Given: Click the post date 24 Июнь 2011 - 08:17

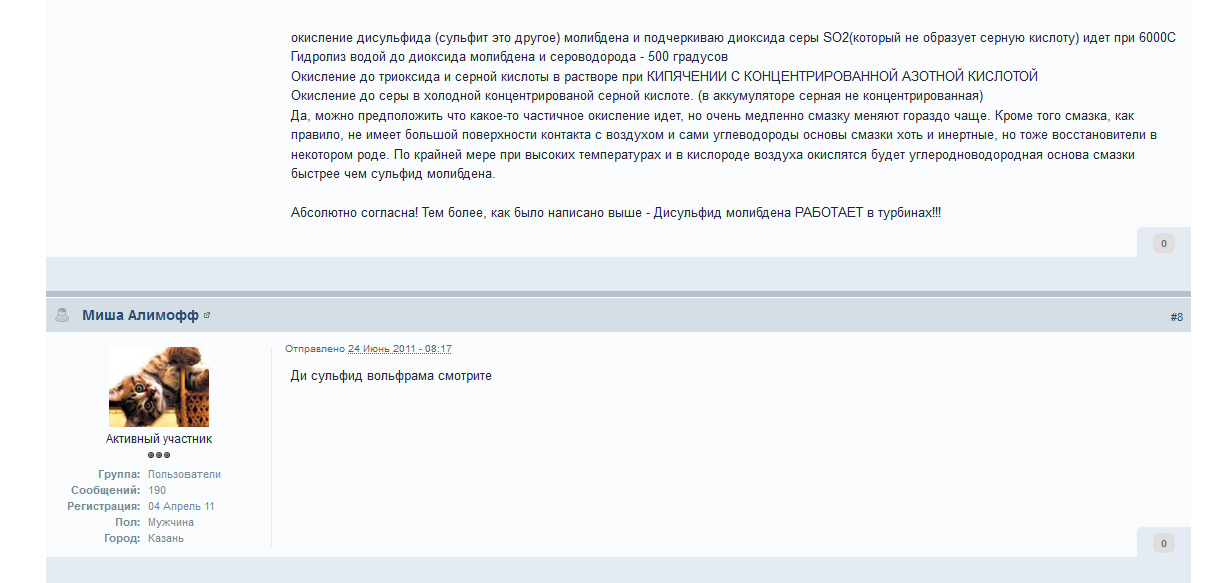Looking at the screenshot, I should point(400,348).
